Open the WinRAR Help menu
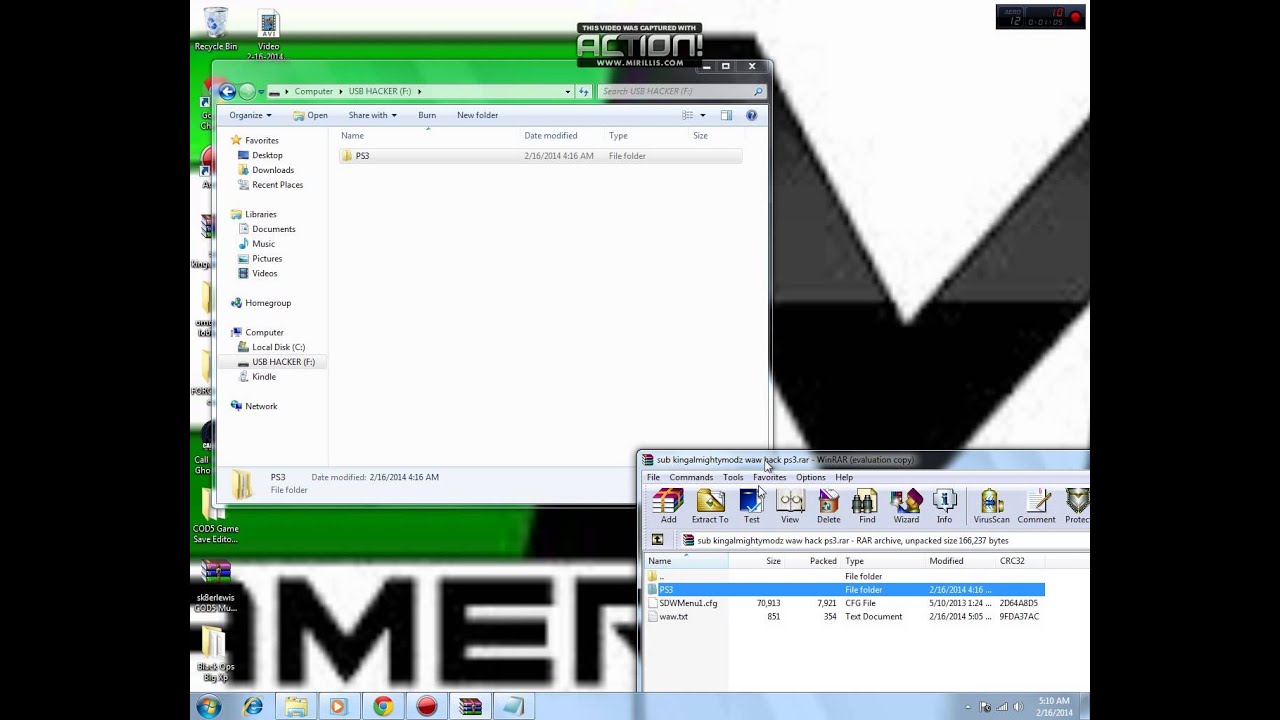1280x720 pixels. pos(844,477)
